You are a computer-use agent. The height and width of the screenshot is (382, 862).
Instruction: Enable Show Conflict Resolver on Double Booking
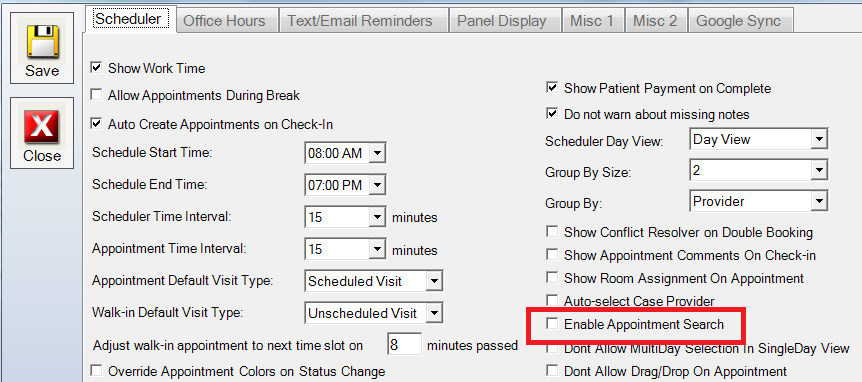pos(552,232)
